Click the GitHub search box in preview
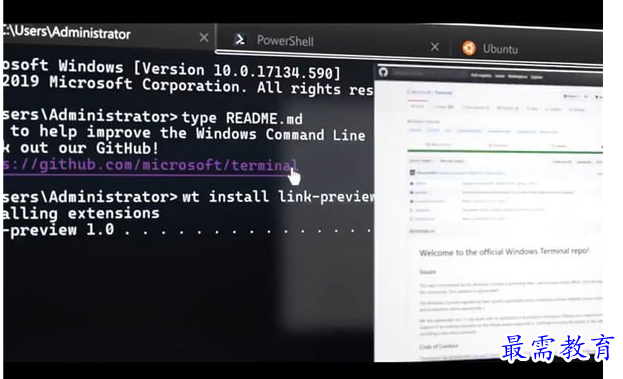Screen dimensions: 623x379 (x=429, y=74)
